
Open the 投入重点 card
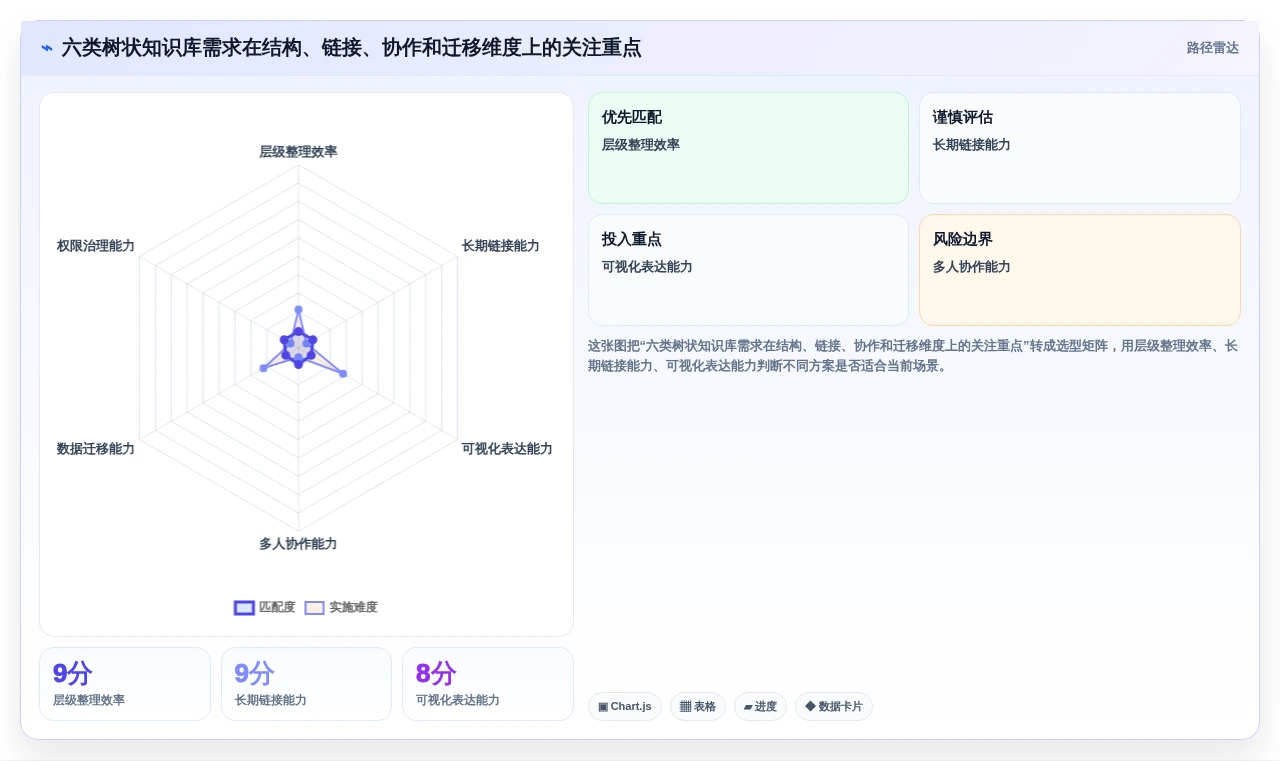pos(748,270)
